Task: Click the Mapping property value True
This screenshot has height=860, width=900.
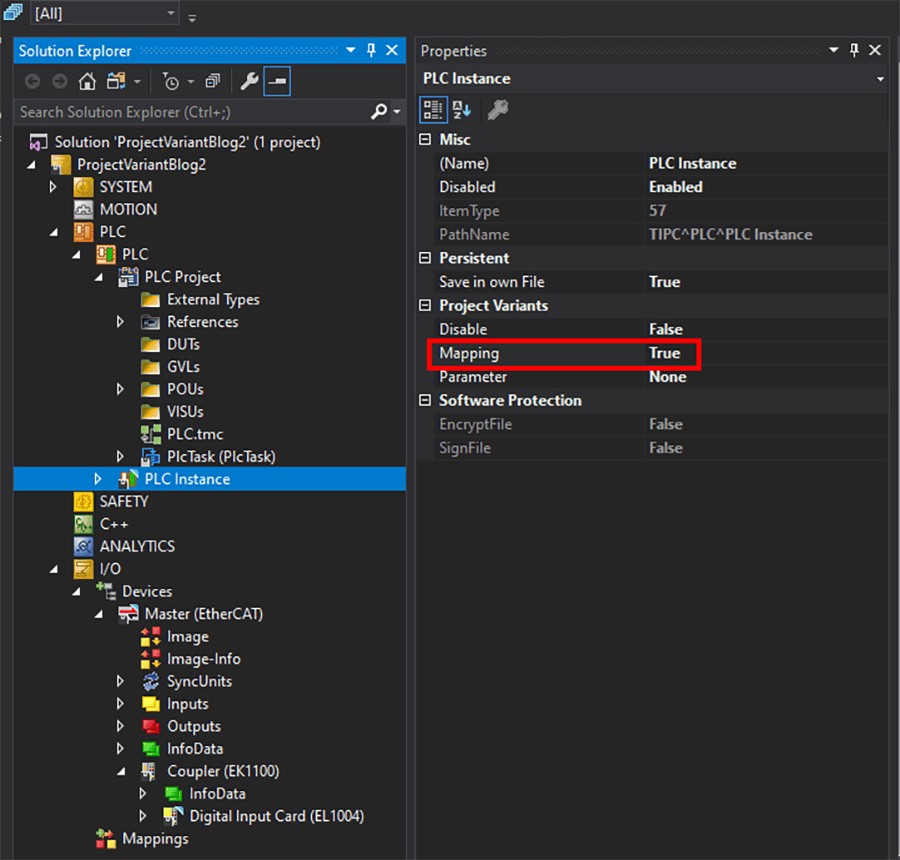Action: pyautogui.click(x=664, y=353)
